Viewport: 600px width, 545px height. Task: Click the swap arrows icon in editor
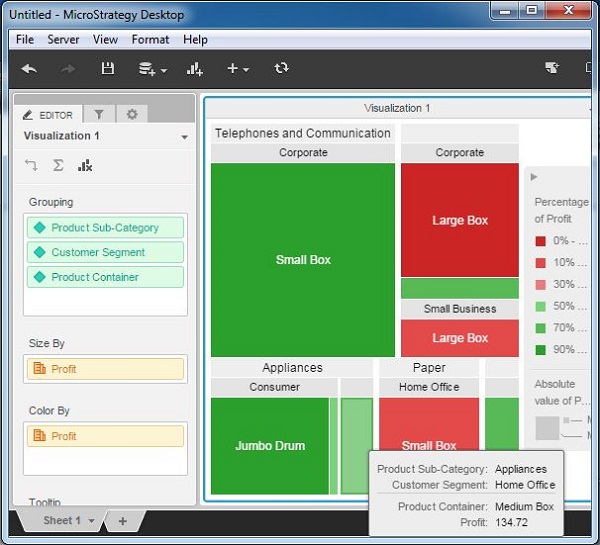(x=31, y=165)
